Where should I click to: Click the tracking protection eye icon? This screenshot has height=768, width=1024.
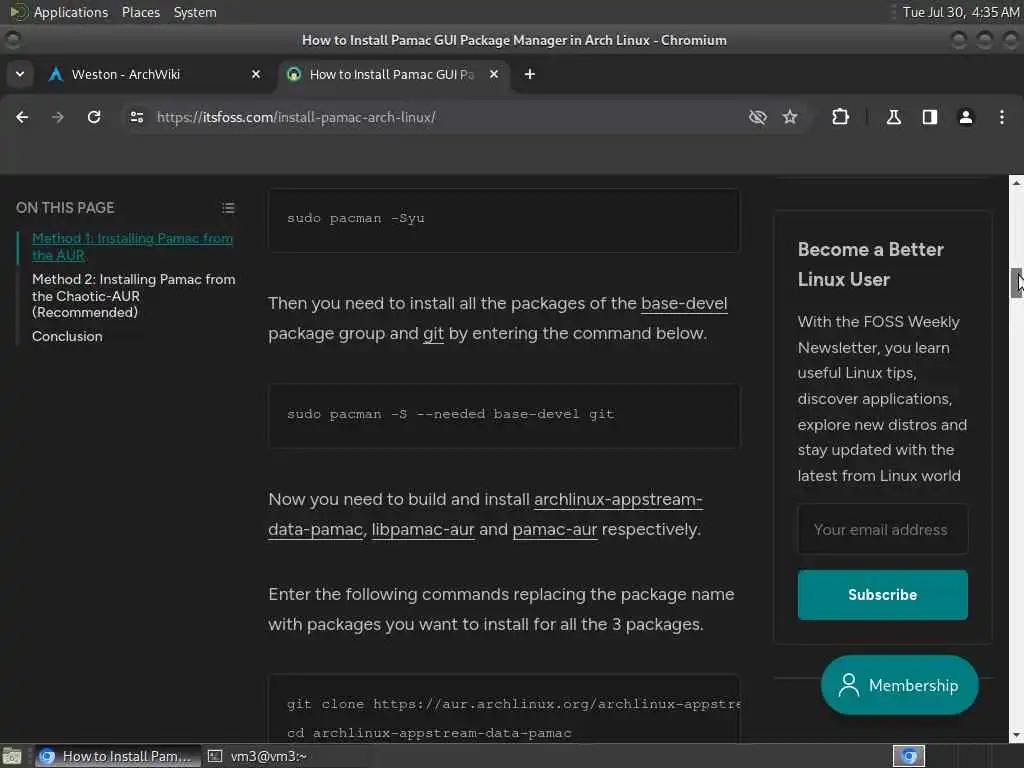point(758,117)
